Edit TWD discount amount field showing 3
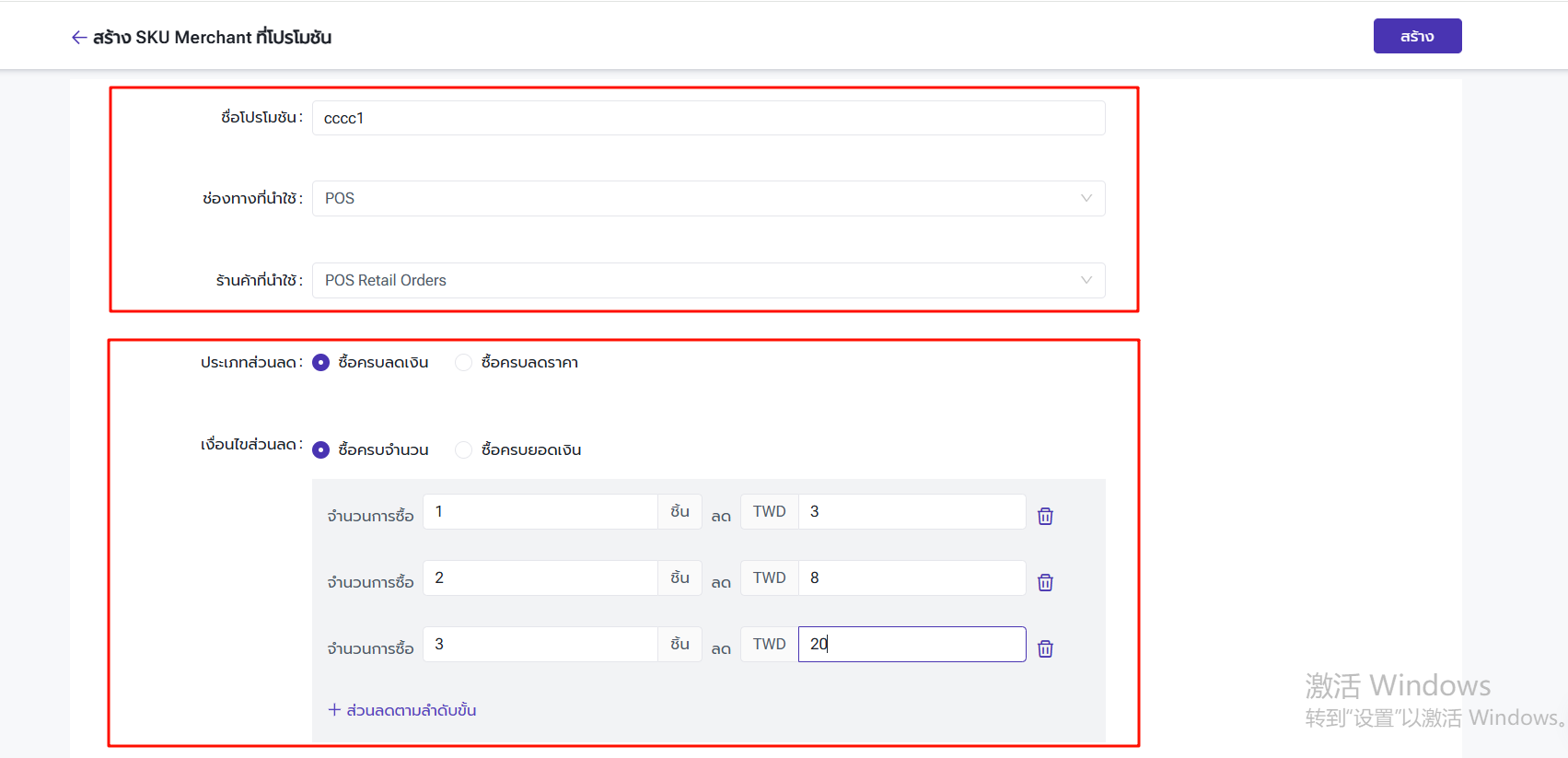1568x758 pixels. tap(911, 512)
